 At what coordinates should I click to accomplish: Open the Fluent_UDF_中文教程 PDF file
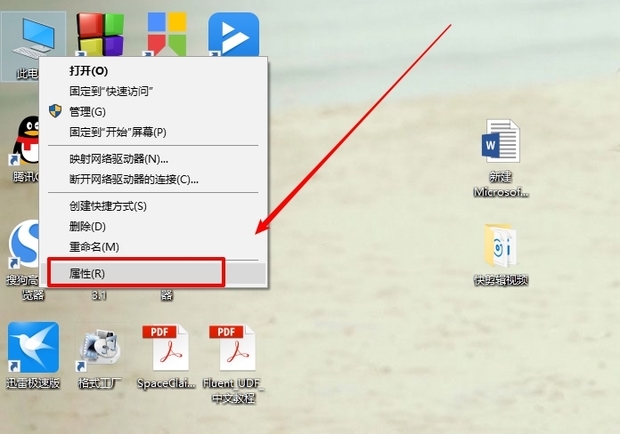[233, 348]
